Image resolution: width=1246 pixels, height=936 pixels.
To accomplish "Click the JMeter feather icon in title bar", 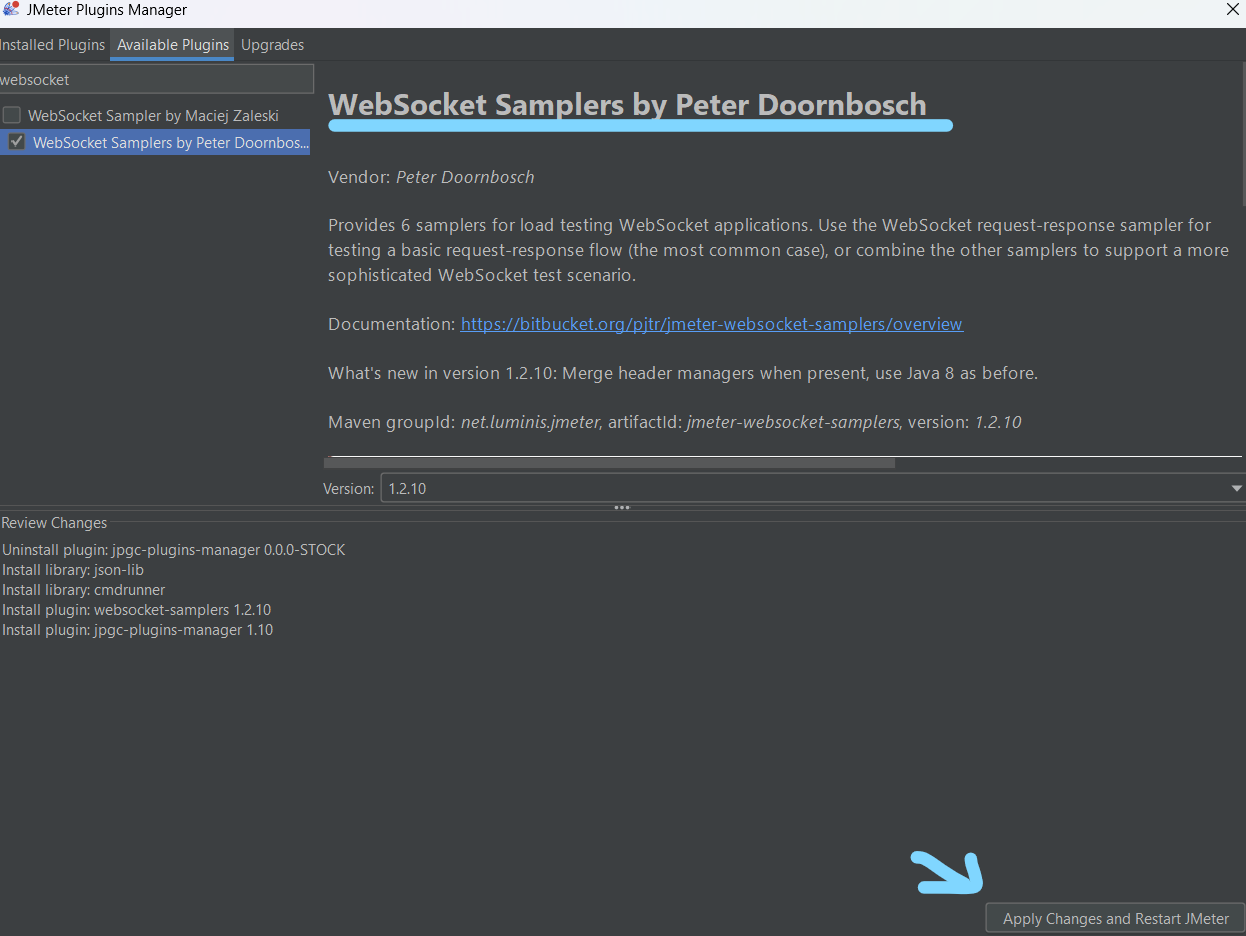I will [x=11, y=10].
